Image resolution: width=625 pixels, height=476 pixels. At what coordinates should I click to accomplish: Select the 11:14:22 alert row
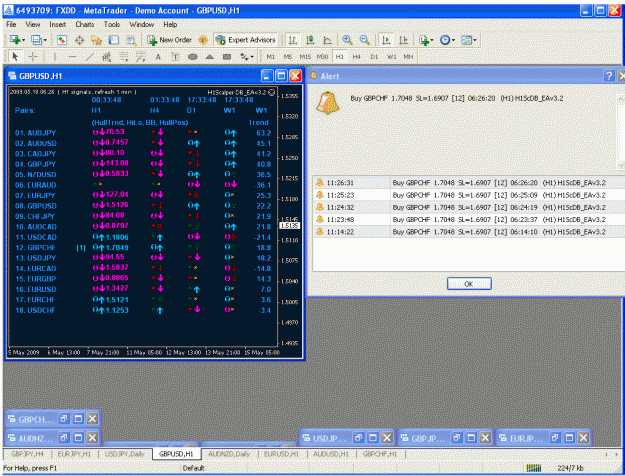click(469, 232)
